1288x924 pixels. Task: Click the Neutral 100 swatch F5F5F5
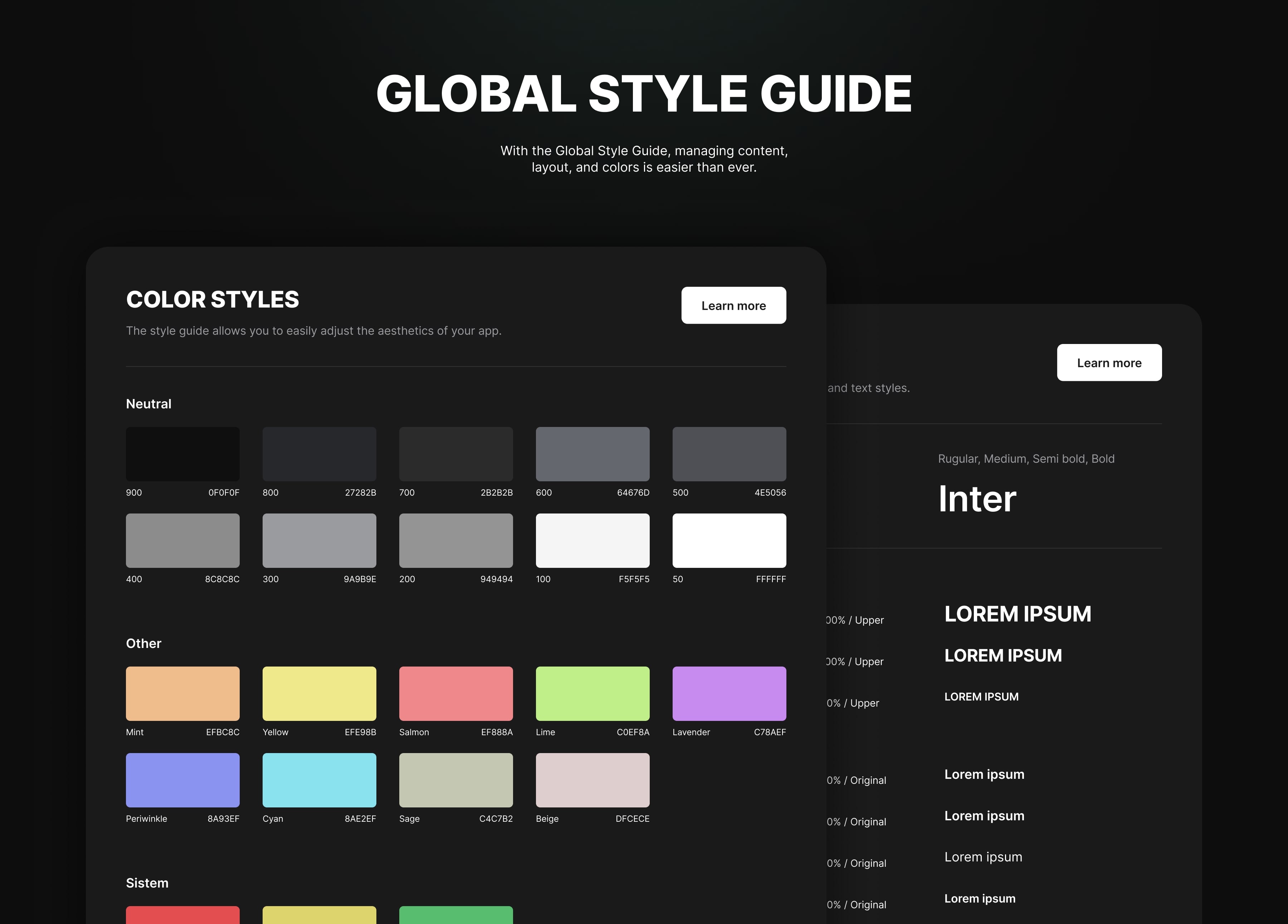[x=592, y=540]
